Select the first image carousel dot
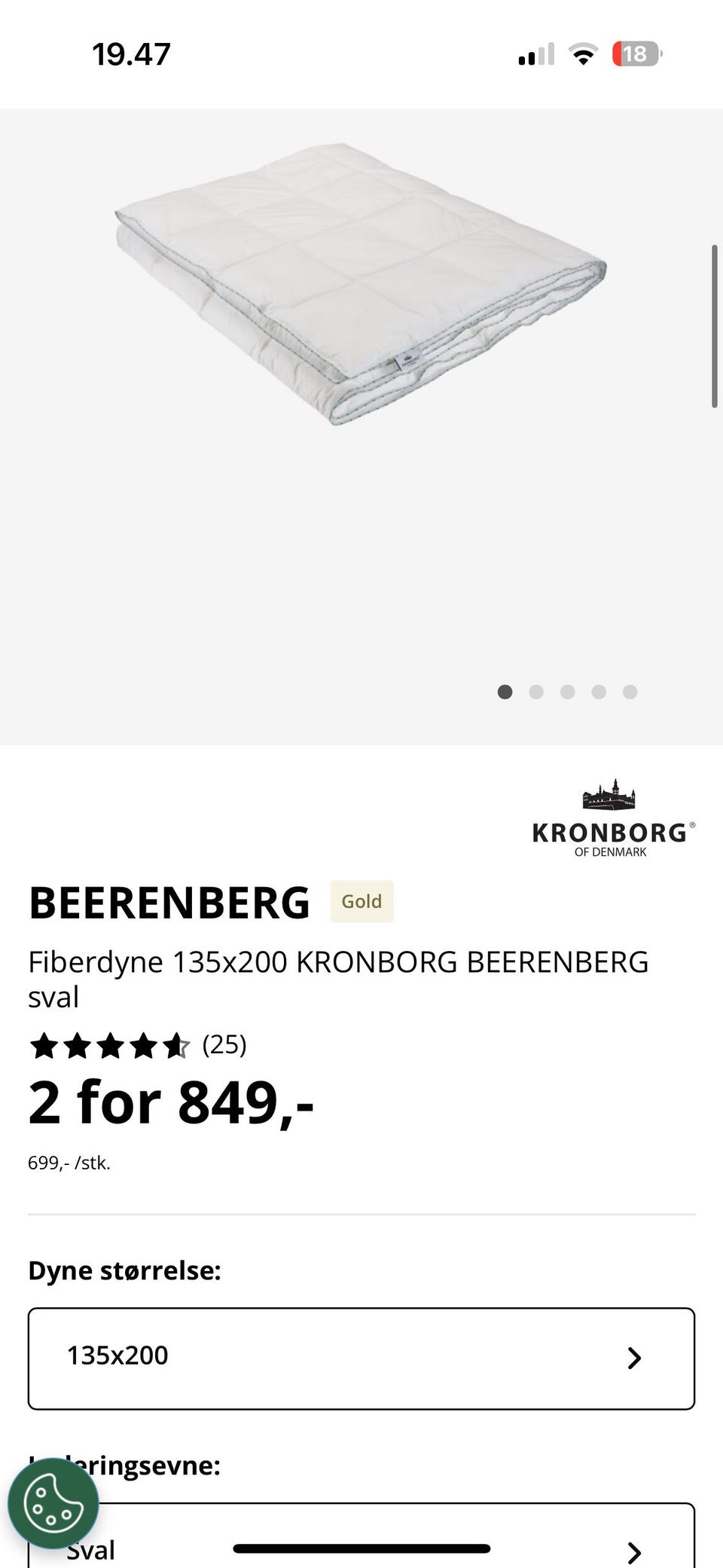 coord(505,692)
